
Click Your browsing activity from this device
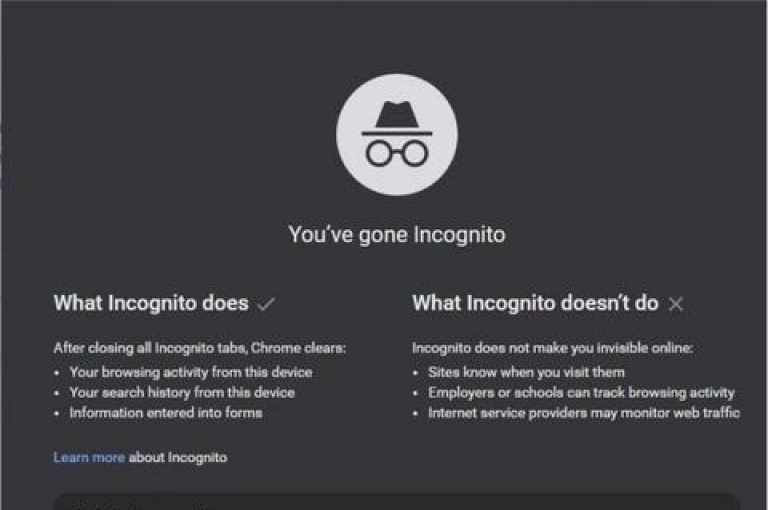pos(191,372)
